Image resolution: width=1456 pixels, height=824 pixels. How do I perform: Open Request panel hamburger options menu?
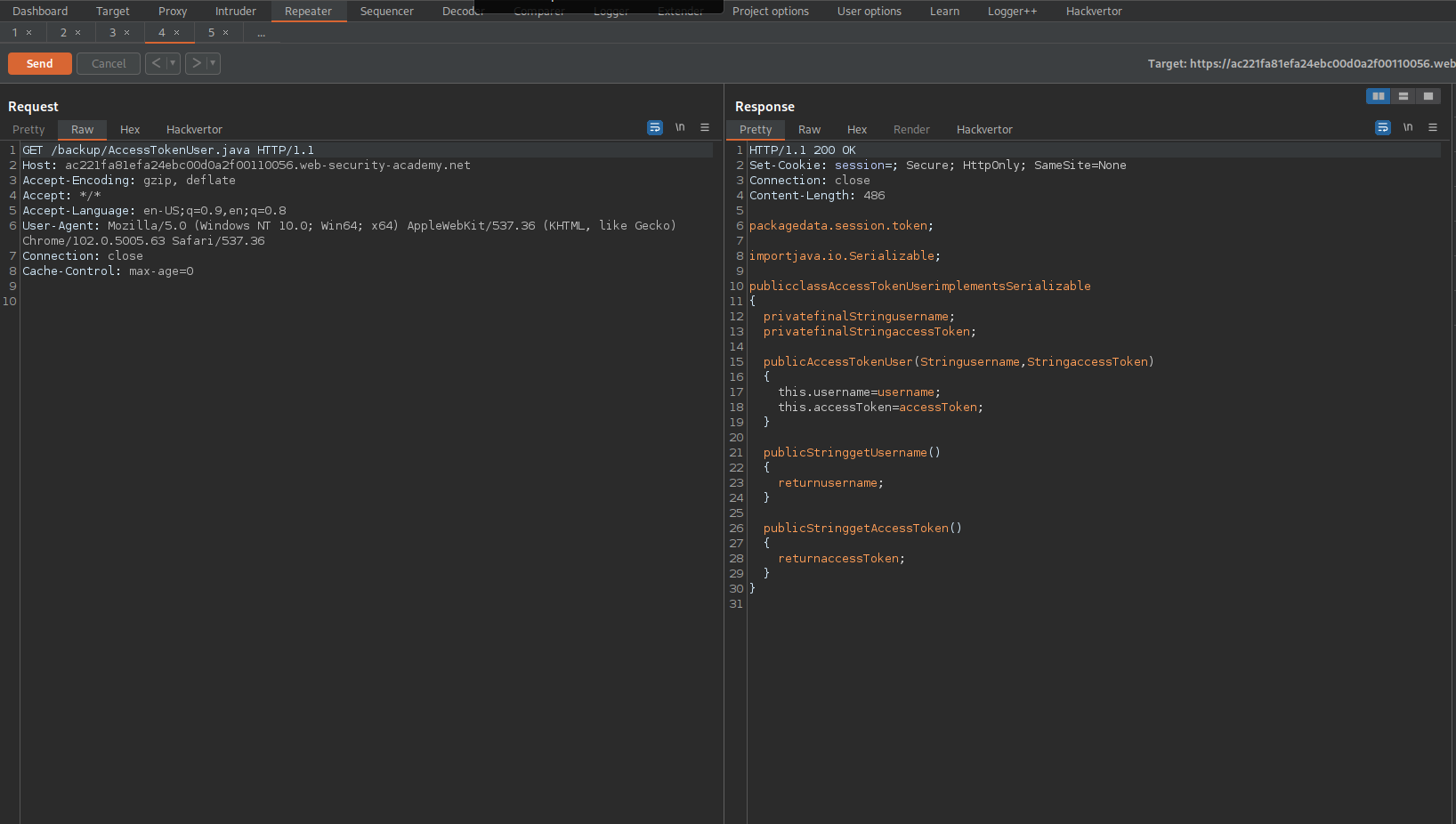(705, 127)
